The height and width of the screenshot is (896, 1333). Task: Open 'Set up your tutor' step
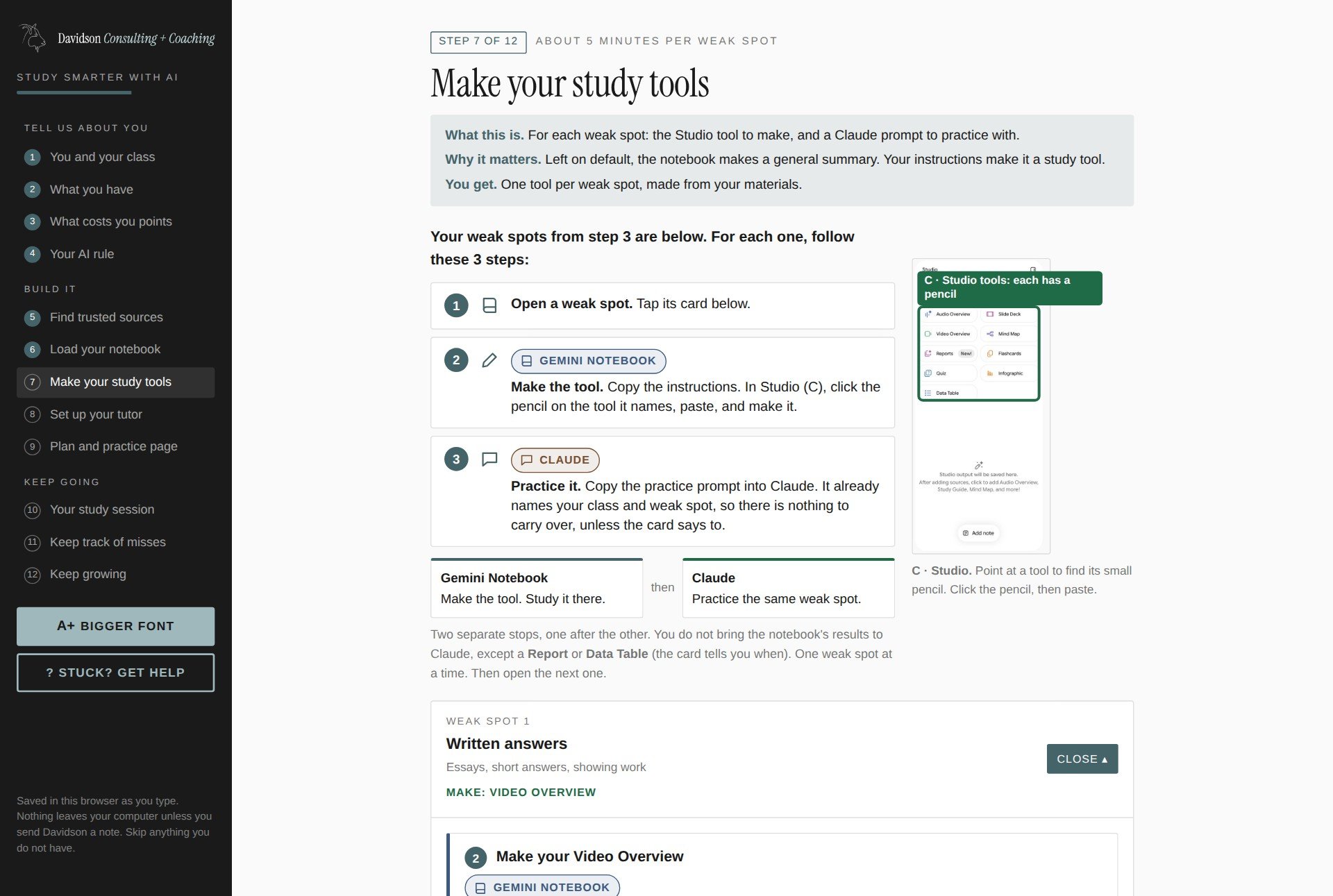(115, 414)
